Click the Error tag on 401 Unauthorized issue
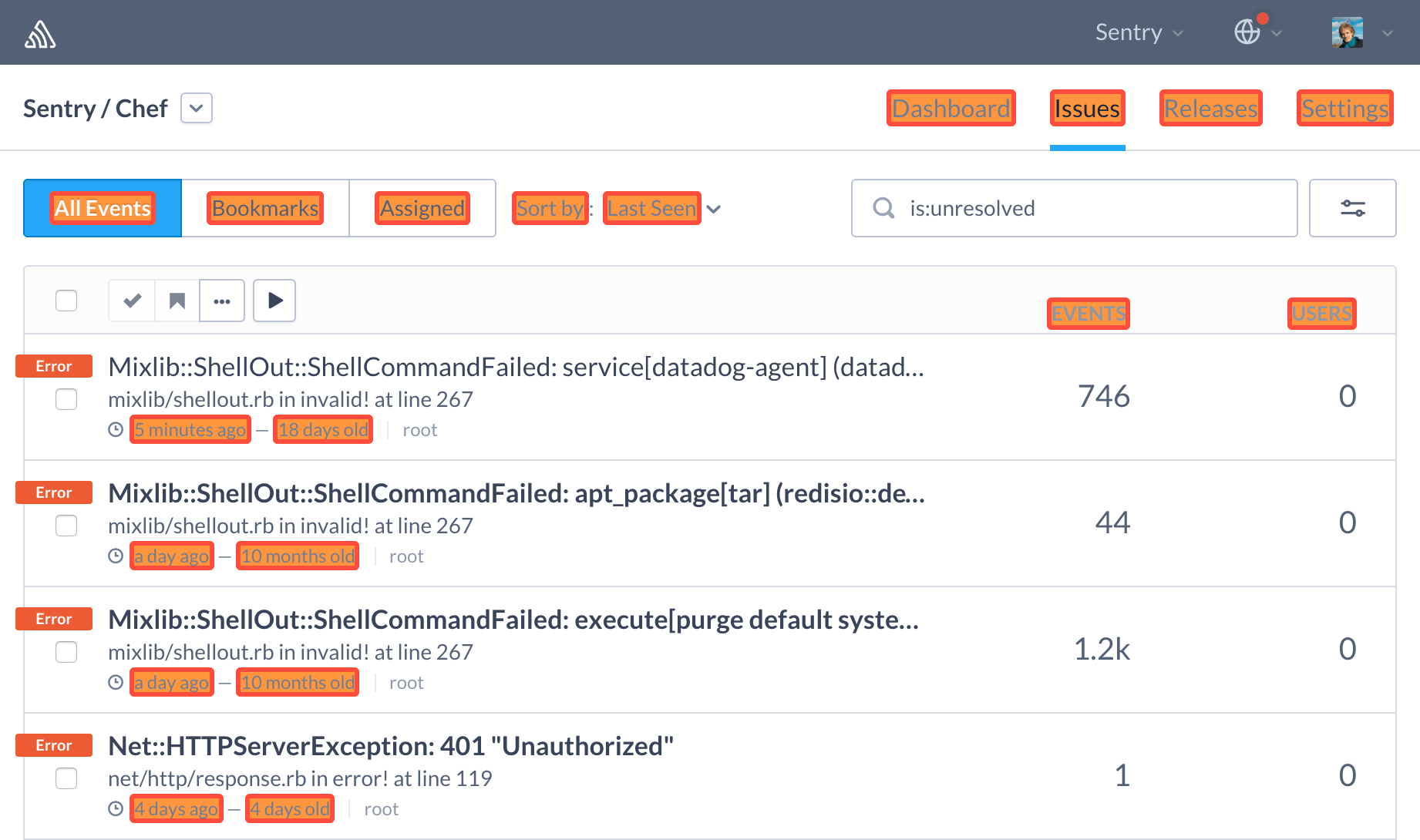Screen dimensions: 1420x840 [x=54, y=745]
